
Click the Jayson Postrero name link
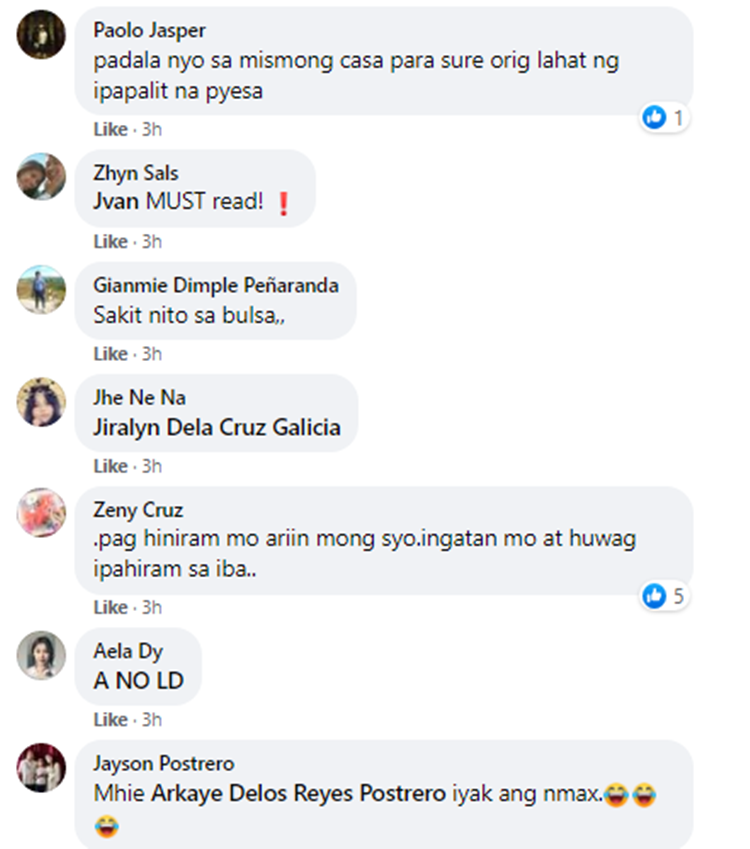[164, 763]
